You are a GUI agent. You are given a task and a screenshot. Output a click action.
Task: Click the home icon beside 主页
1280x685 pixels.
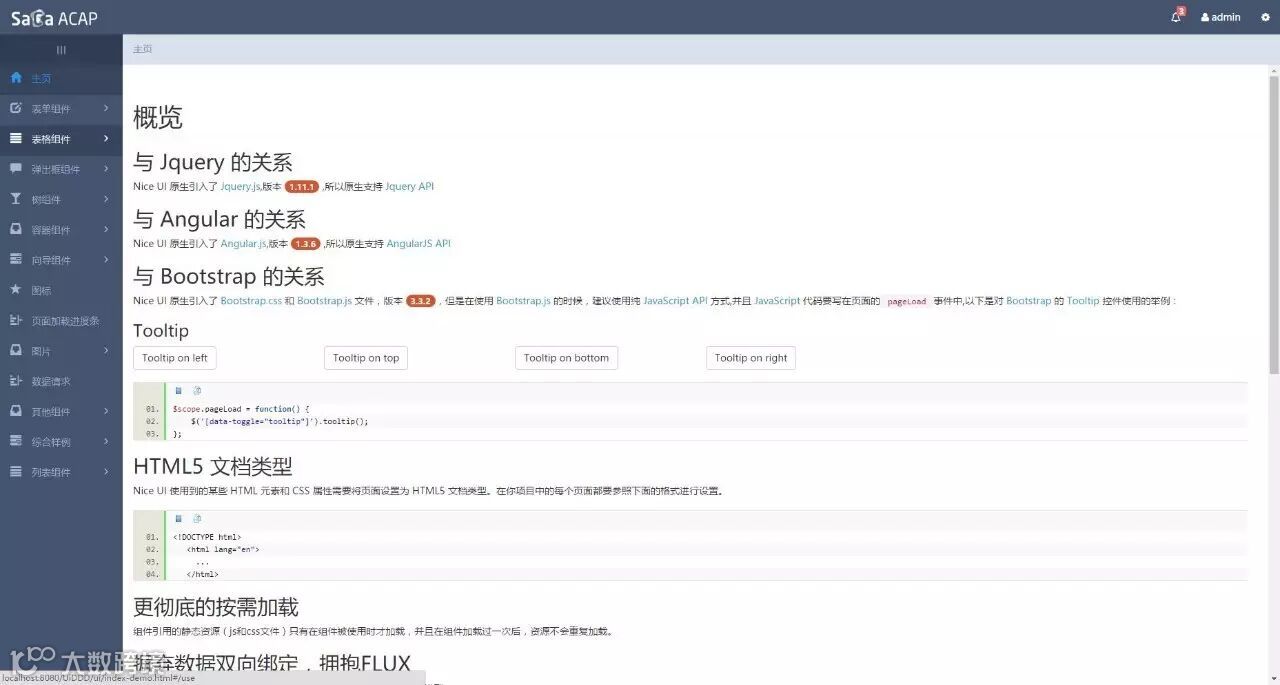point(16,78)
